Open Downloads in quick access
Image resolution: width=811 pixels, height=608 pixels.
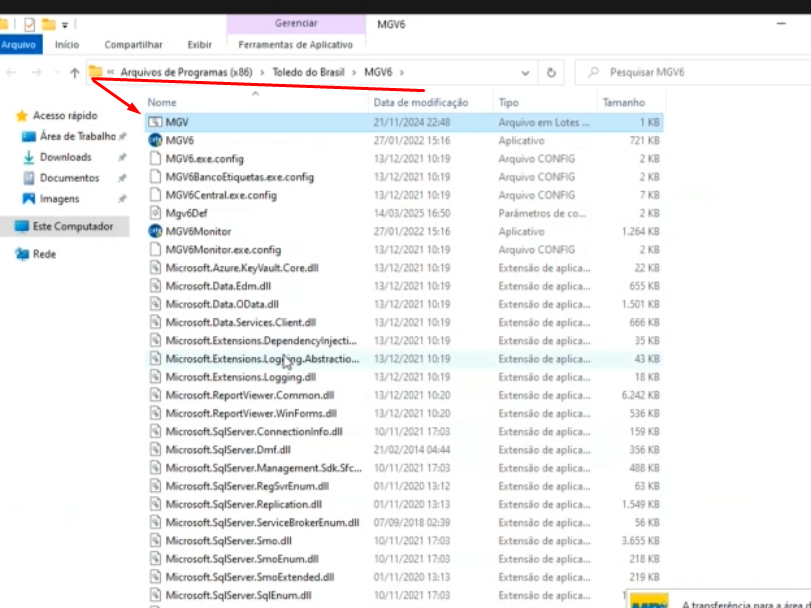click(x=65, y=157)
